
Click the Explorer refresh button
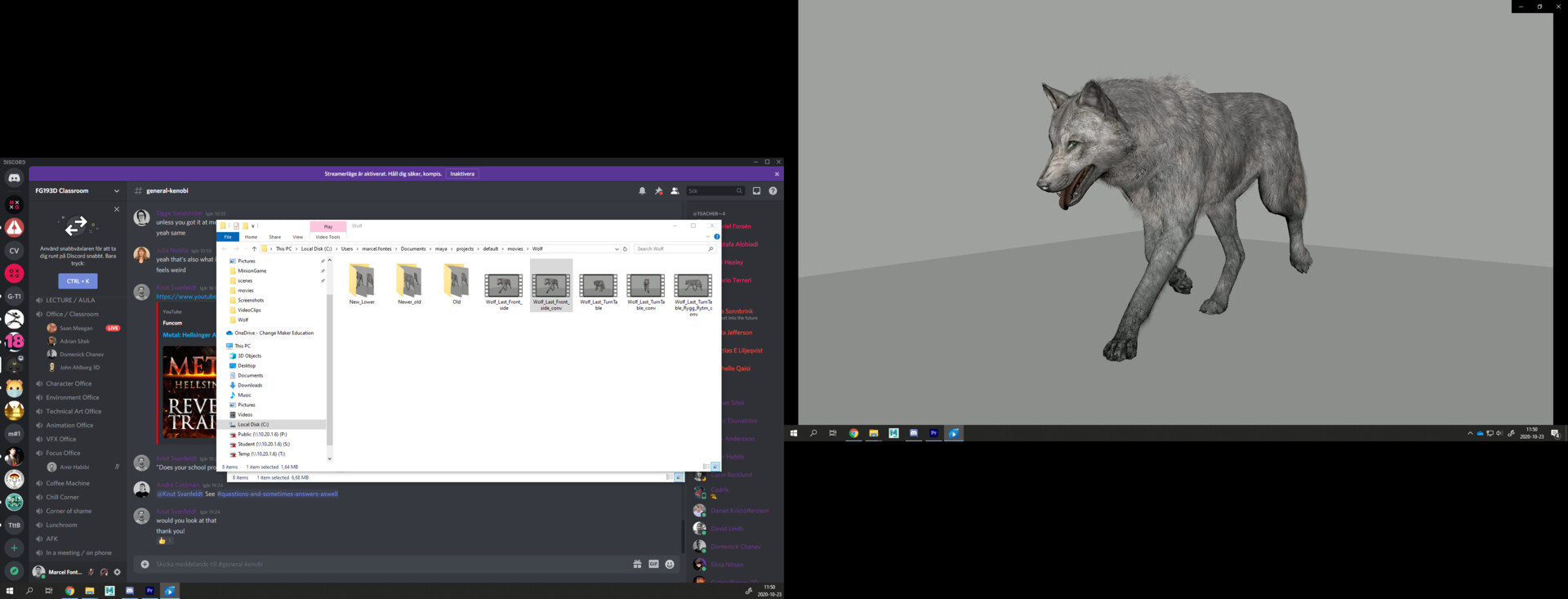tap(626, 248)
